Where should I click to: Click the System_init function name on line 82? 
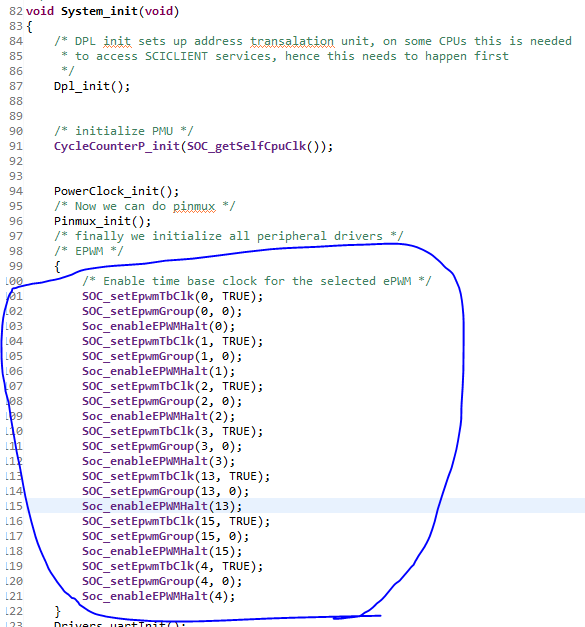click(x=99, y=11)
